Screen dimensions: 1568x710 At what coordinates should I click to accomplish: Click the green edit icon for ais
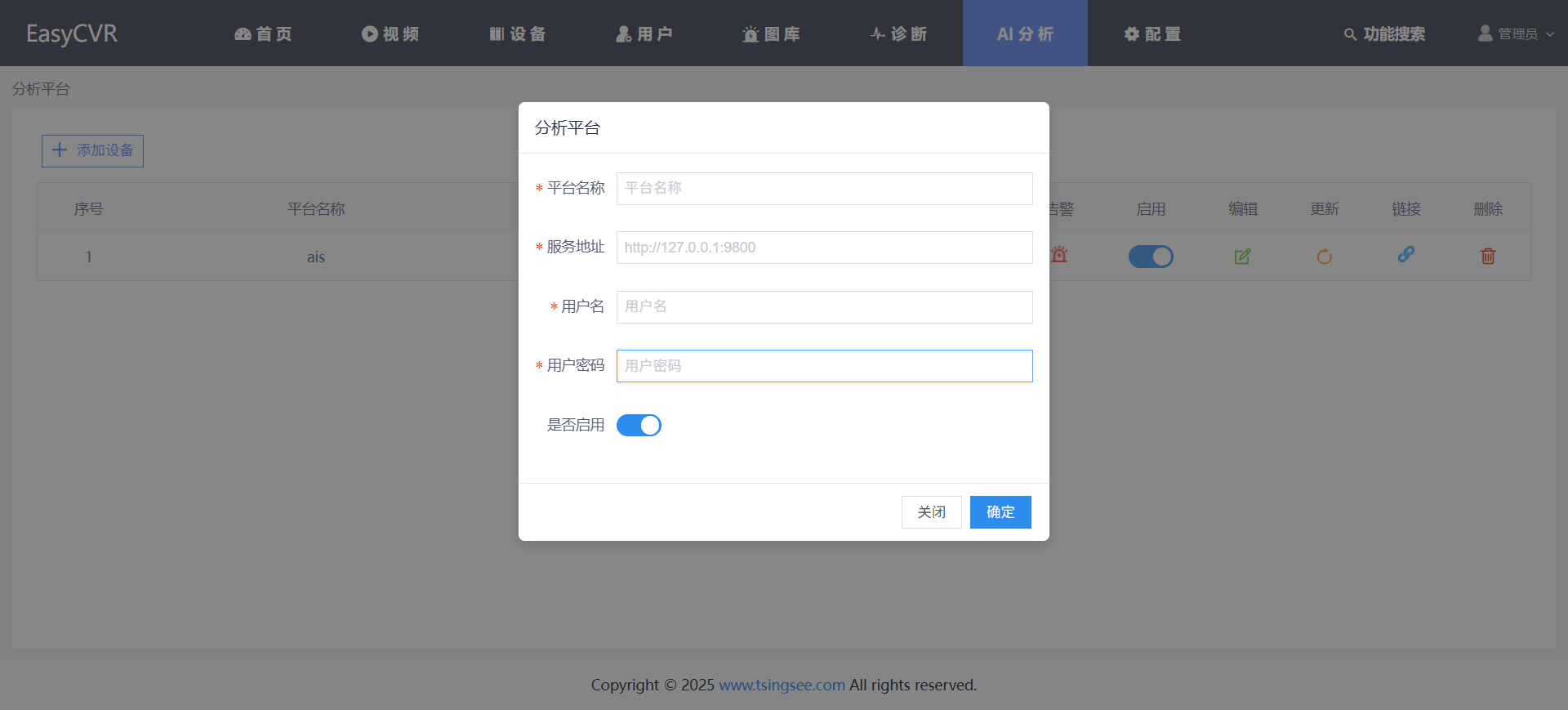(x=1242, y=257)
